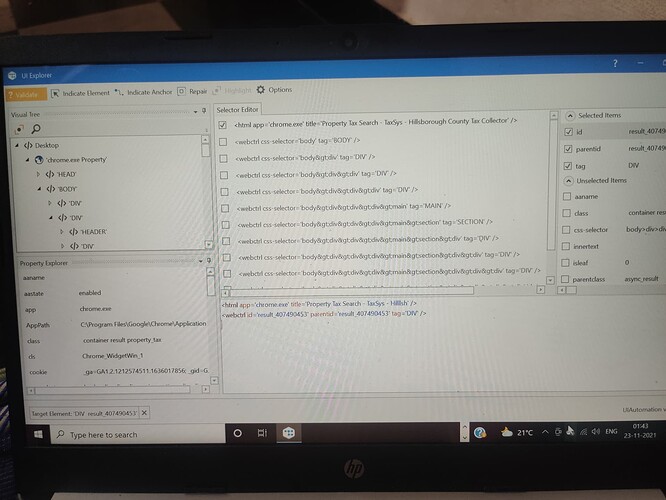Check the css-selector unselected item

point(566,230)
